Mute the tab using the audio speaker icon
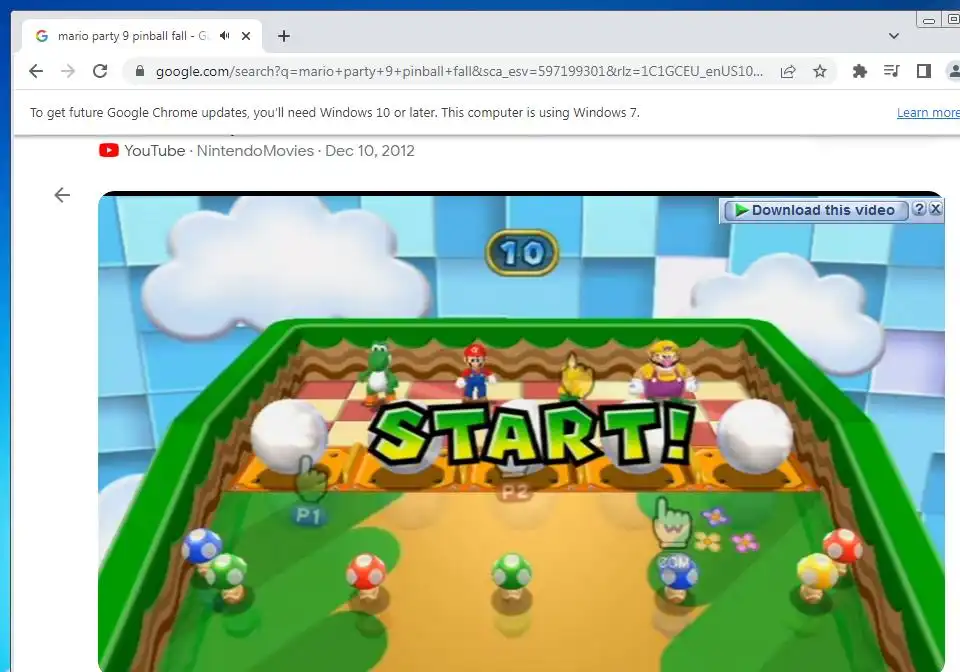The image size is (960, 672). click(225, 36)
